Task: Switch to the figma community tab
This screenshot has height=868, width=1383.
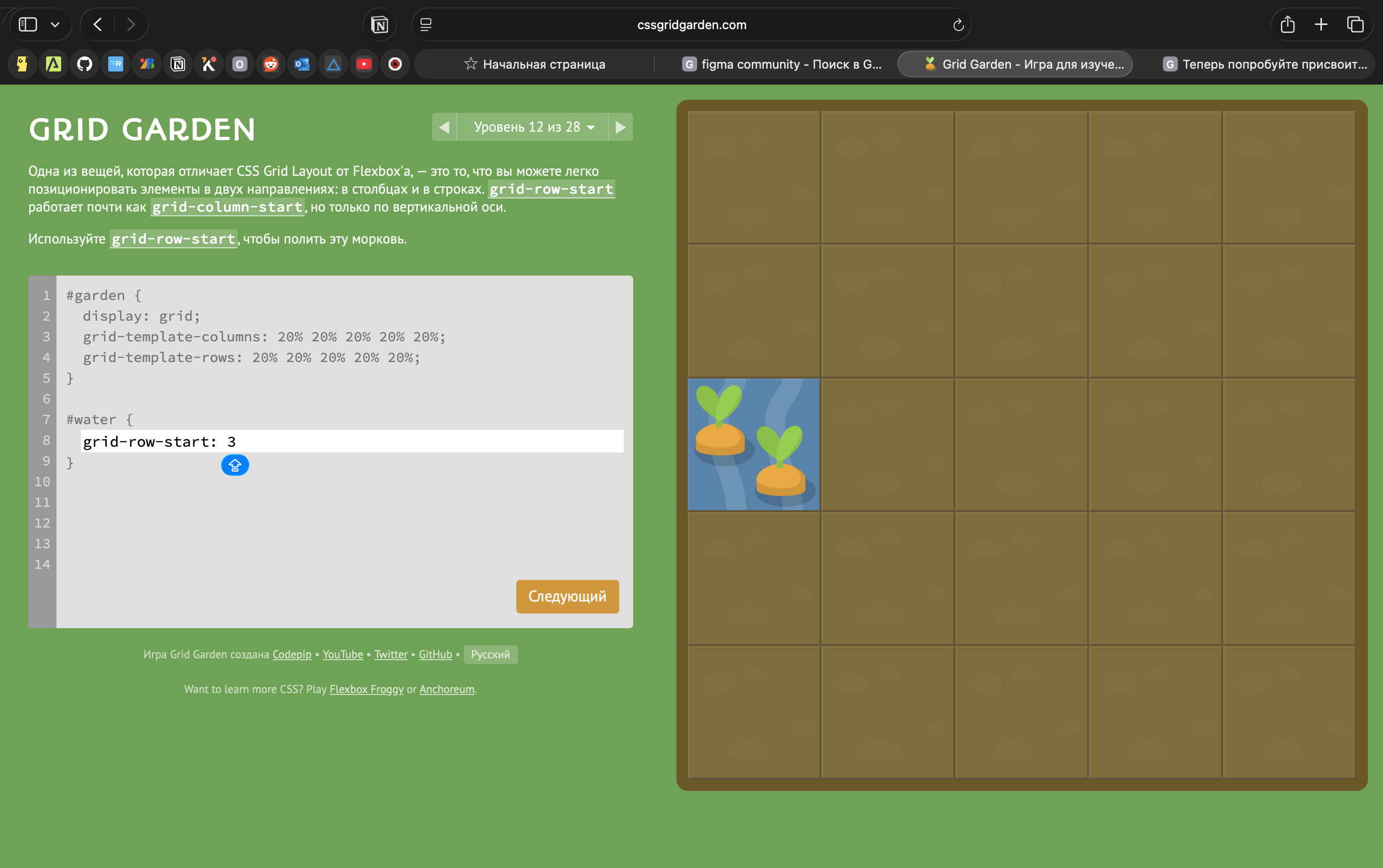Action: [781, 64]
